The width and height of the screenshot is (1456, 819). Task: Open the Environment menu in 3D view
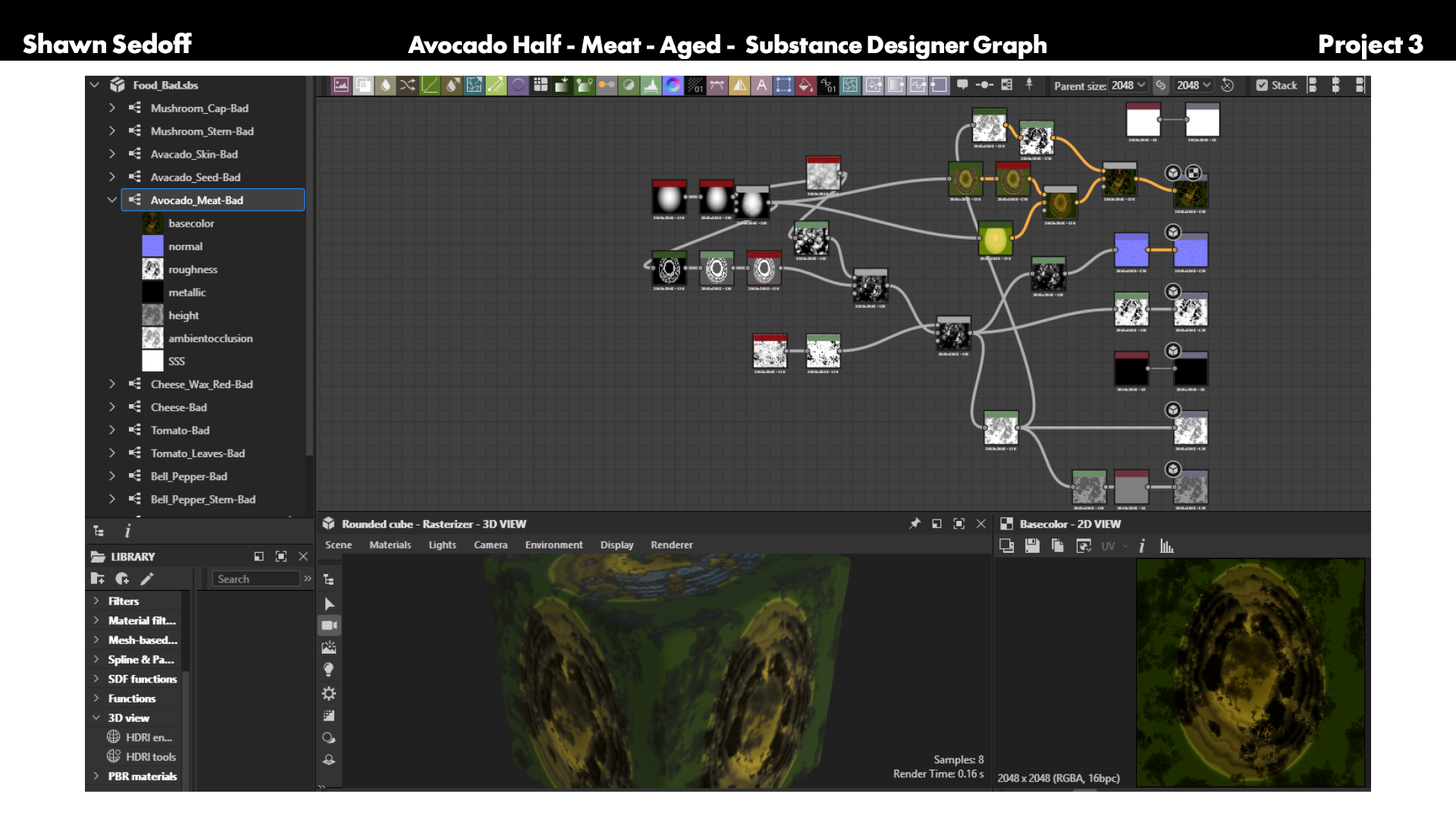554,544
